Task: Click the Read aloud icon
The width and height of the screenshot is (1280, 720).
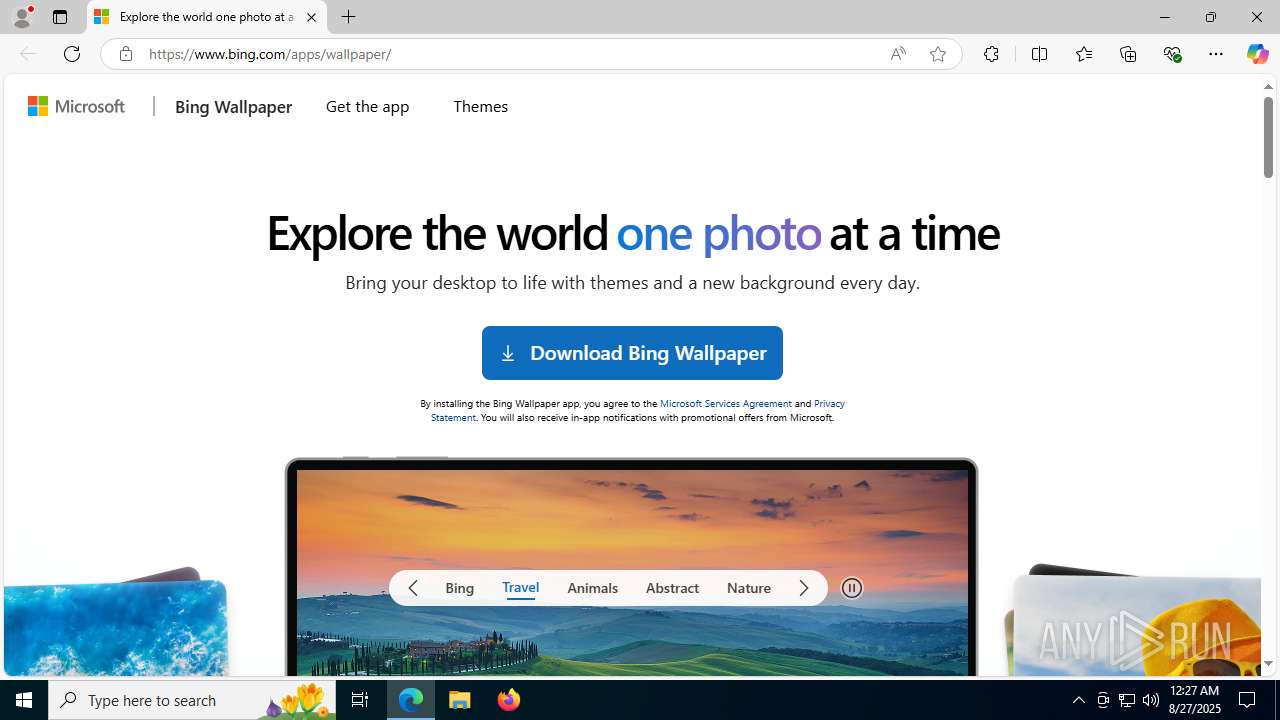Action: [x=898, y=54]
